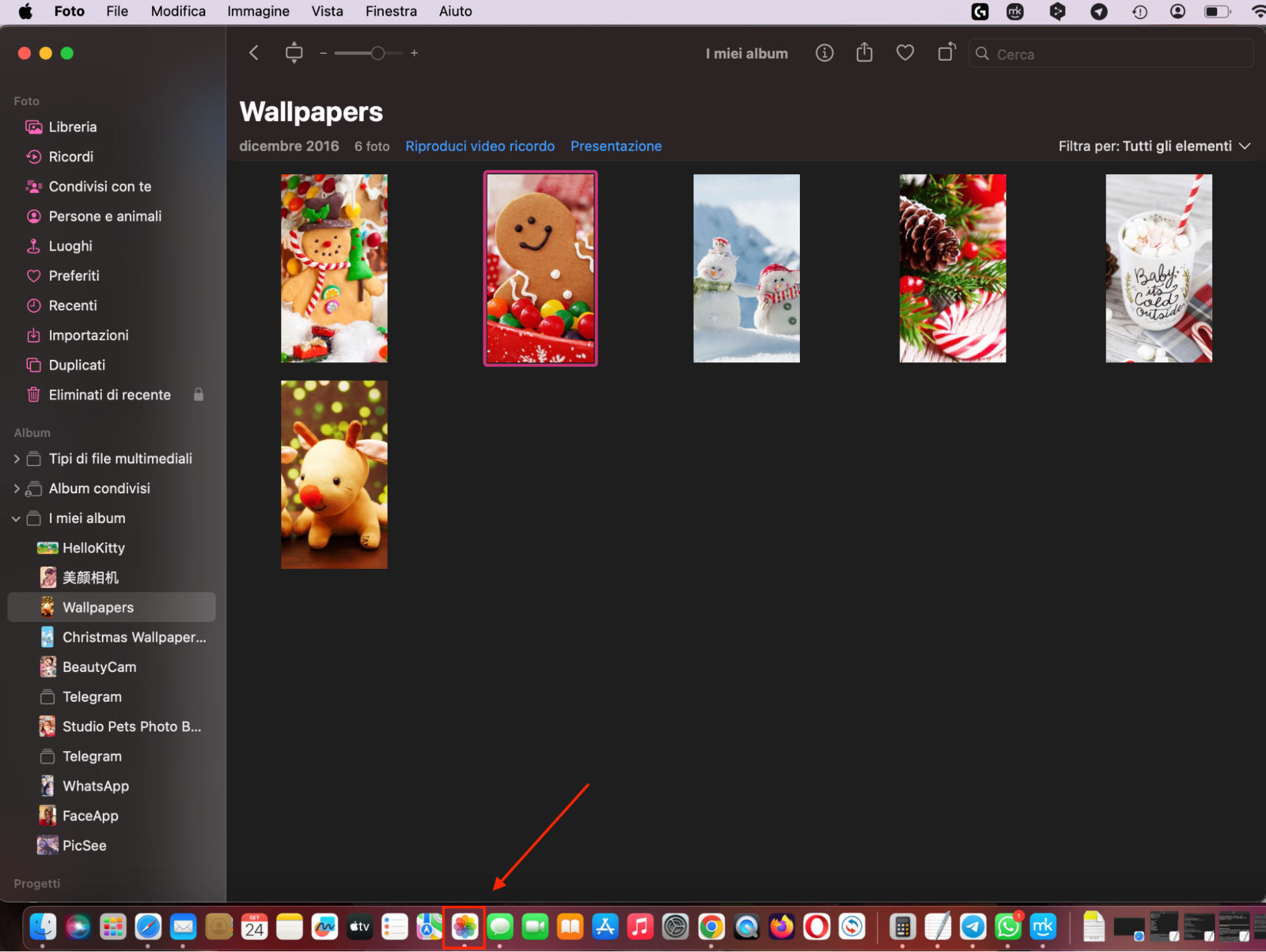1266x952 pixels.
Task: Select Libreria in the sidebar
Action: [x=72, y=127]
